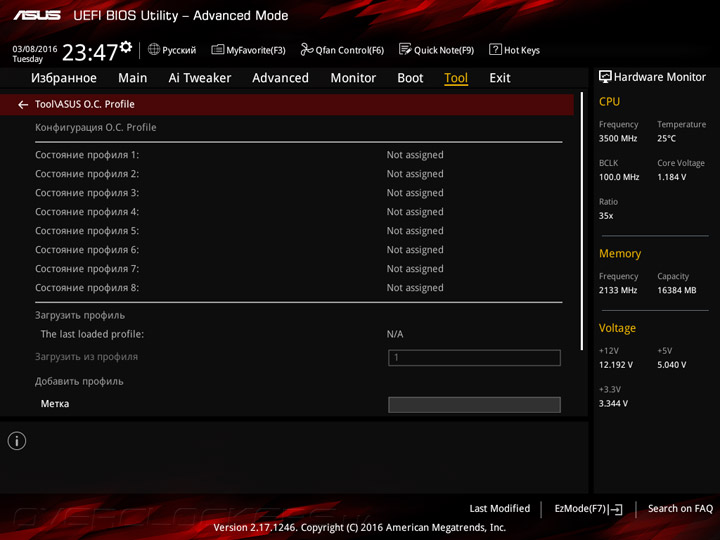Select Состояние профиля 2 row
This screenshot has width=720, height=540.
click(x=298, y=174)
